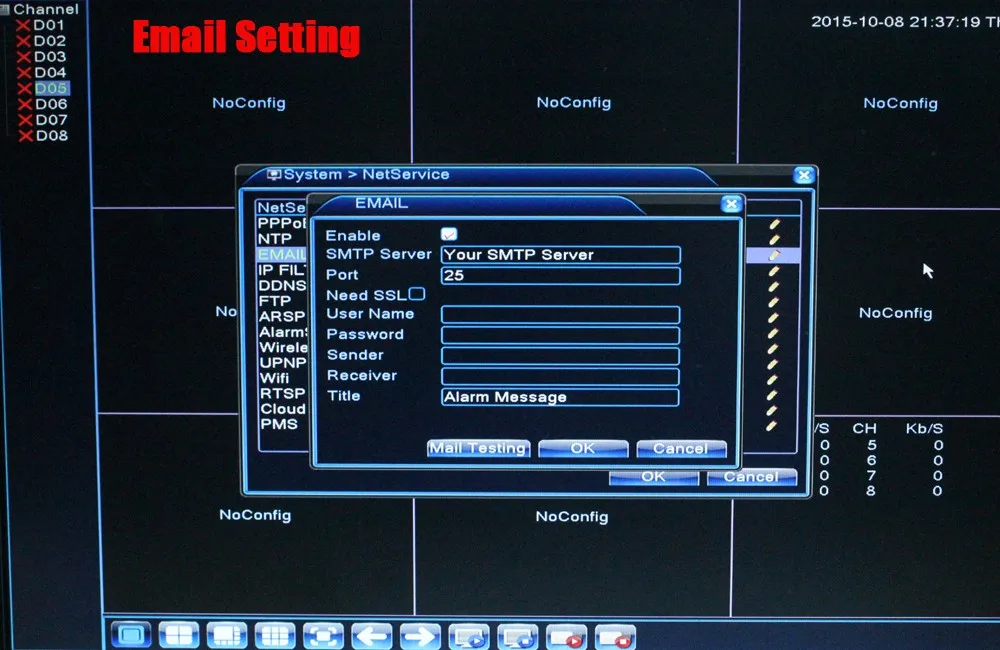Click monitor icon with blue play badge
The height and width of the screenshot is (650, 1000).
click(469, 636)
